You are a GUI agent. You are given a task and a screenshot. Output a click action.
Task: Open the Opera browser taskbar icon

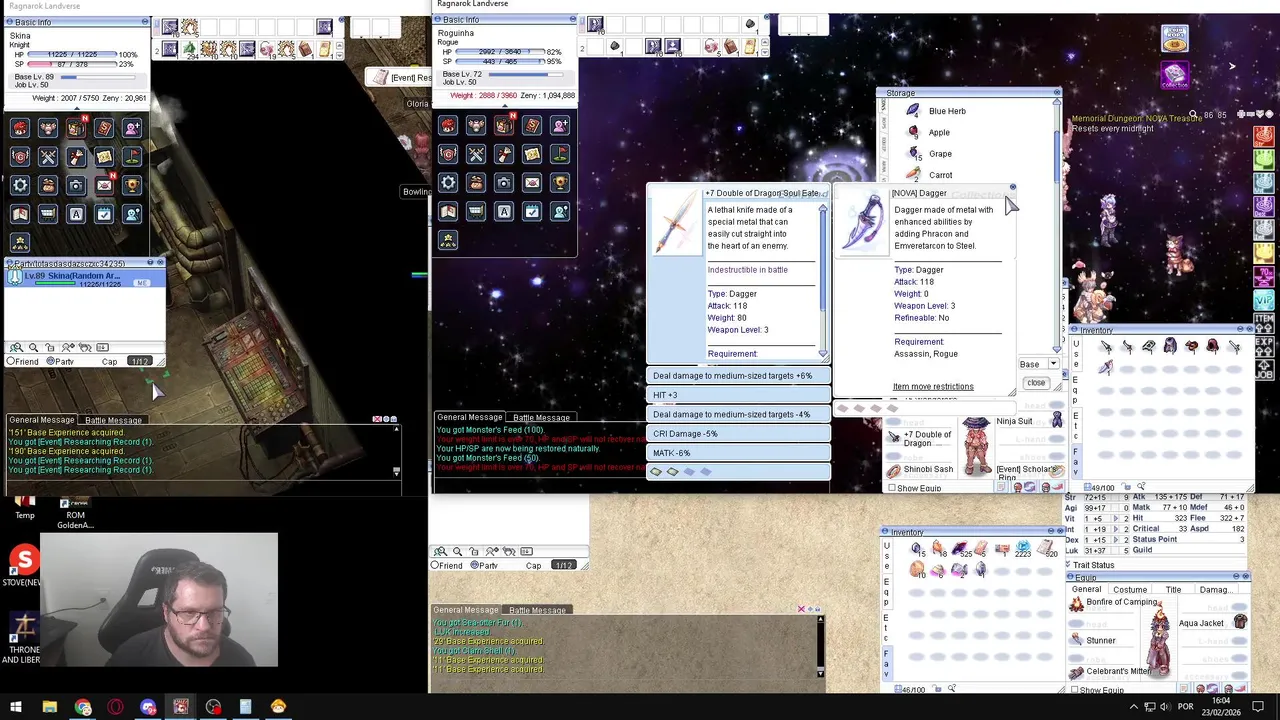(x=115, y=708)
